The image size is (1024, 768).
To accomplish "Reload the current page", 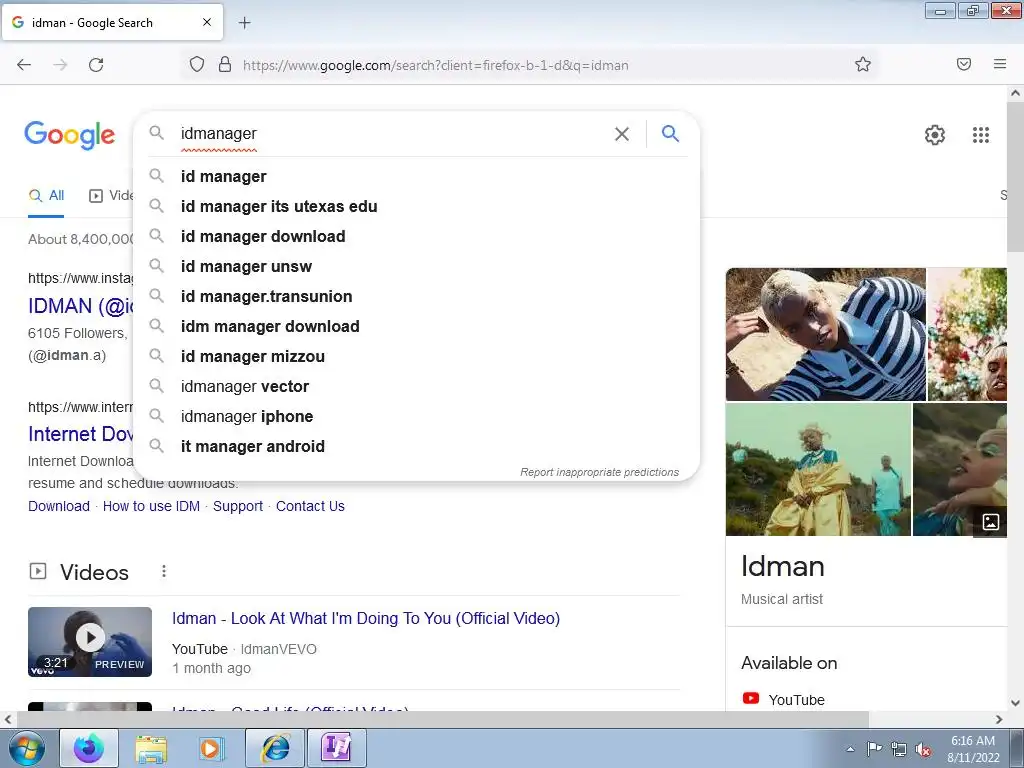I will click(x=96, y=65).
